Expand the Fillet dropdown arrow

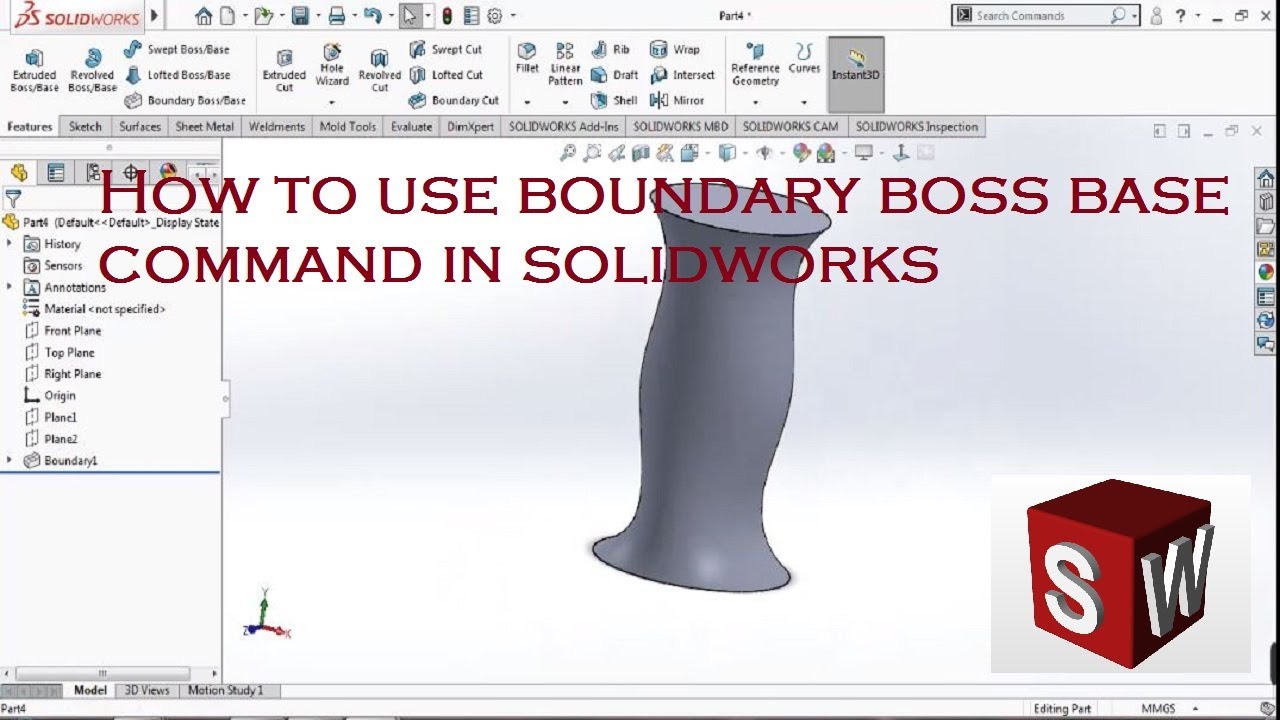(527, 102)
